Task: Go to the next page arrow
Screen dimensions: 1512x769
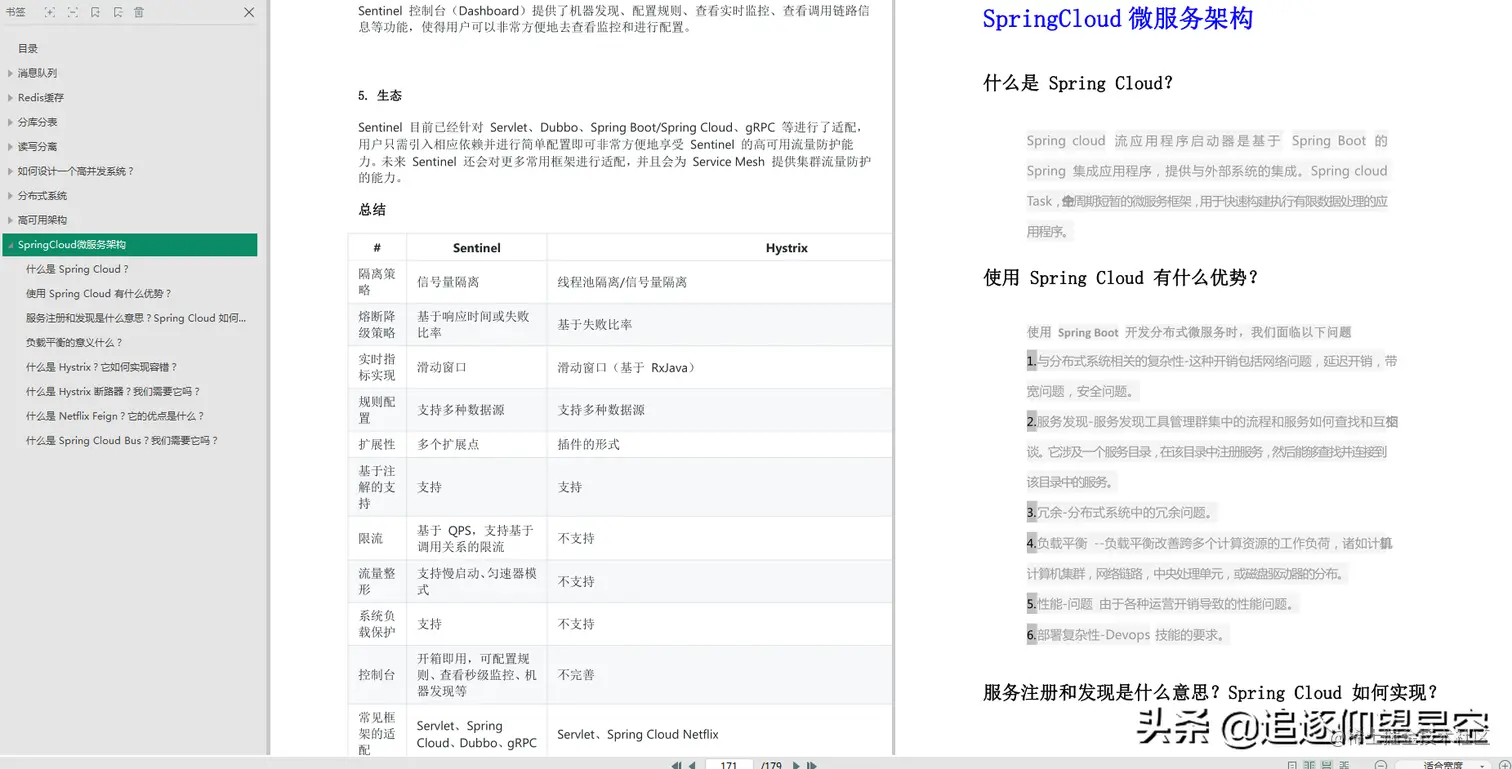Action: pyautogui.click(x=795, y=764)
